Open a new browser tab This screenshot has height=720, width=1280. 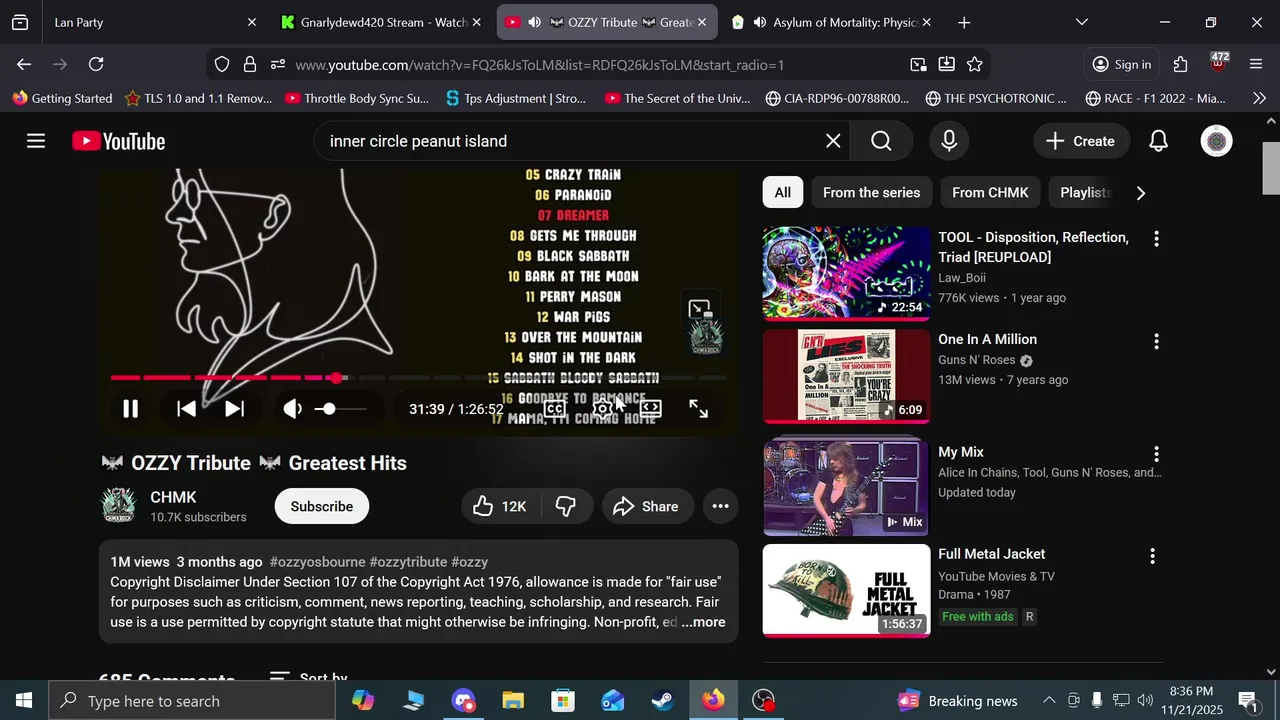pos(964,22)
